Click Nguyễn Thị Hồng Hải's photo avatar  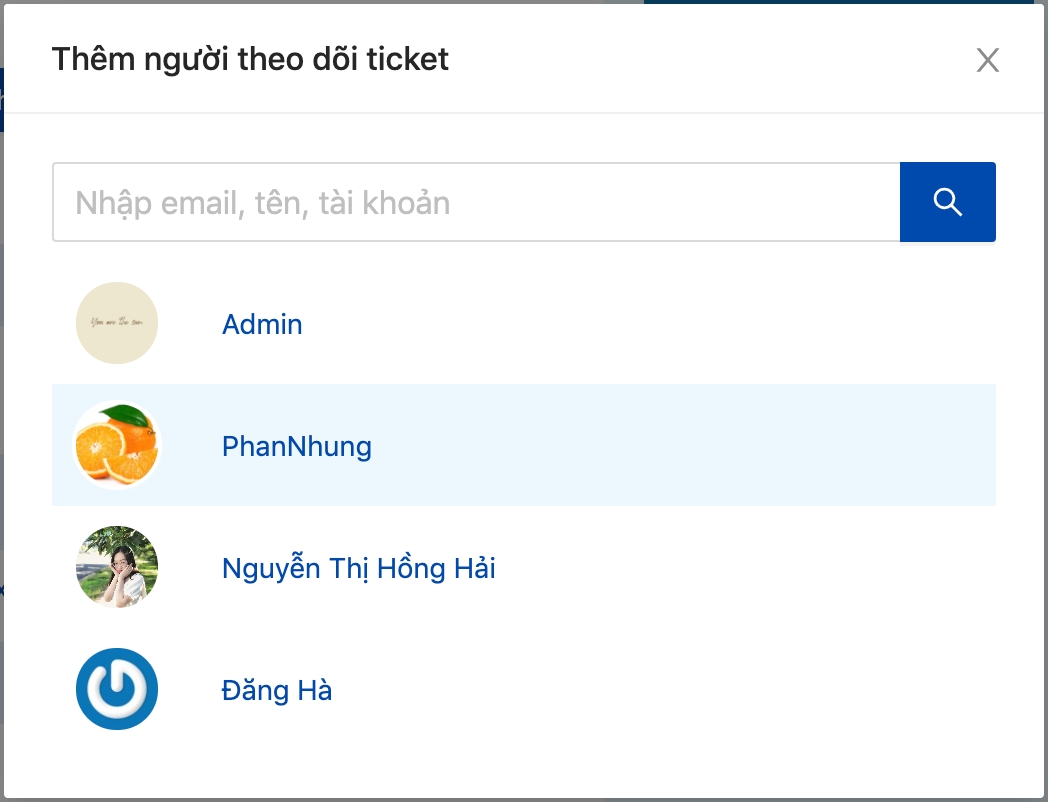tap(117, 568)
